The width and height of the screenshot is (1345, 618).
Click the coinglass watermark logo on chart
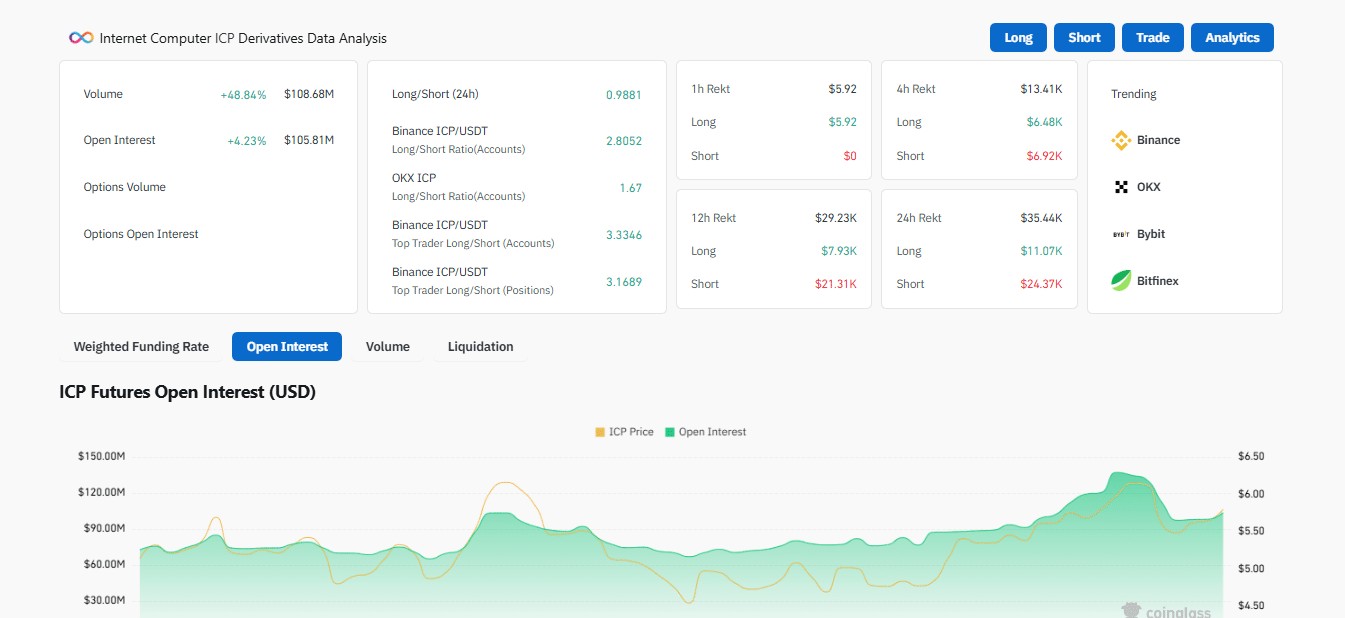(1166, 611)
